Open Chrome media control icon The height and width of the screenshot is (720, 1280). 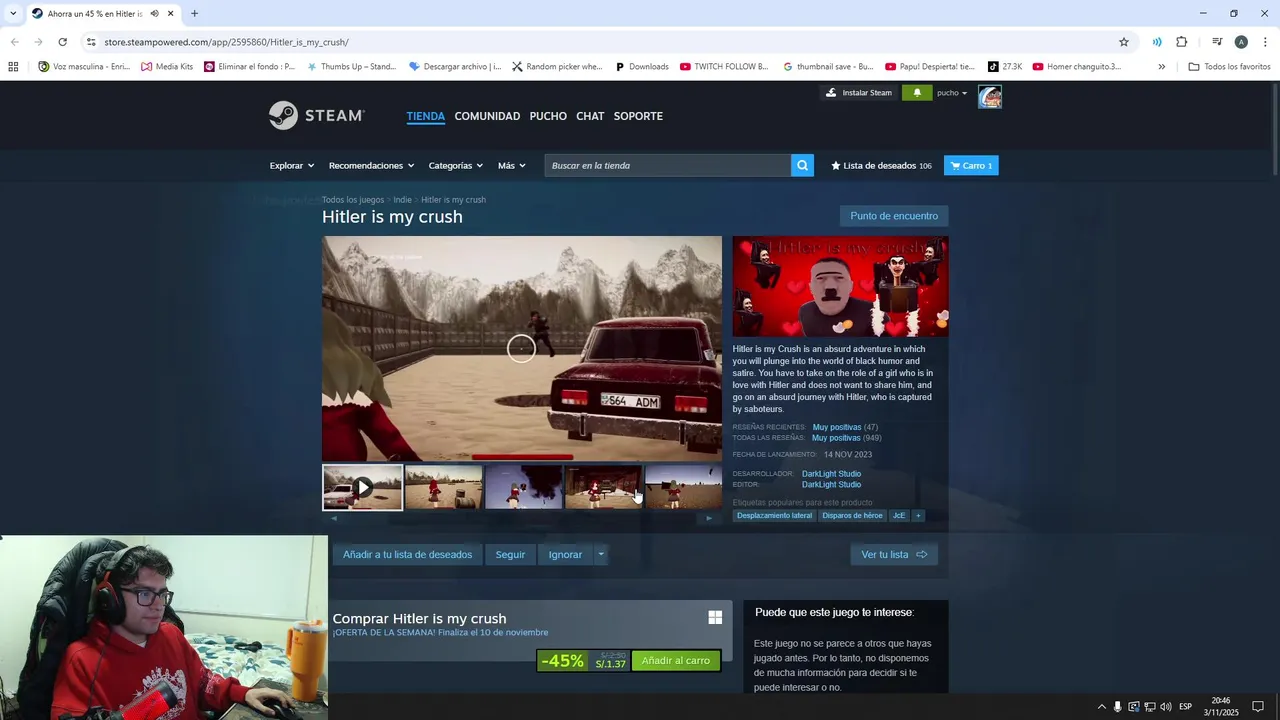pyautogui.click(x=1217, y=42)
